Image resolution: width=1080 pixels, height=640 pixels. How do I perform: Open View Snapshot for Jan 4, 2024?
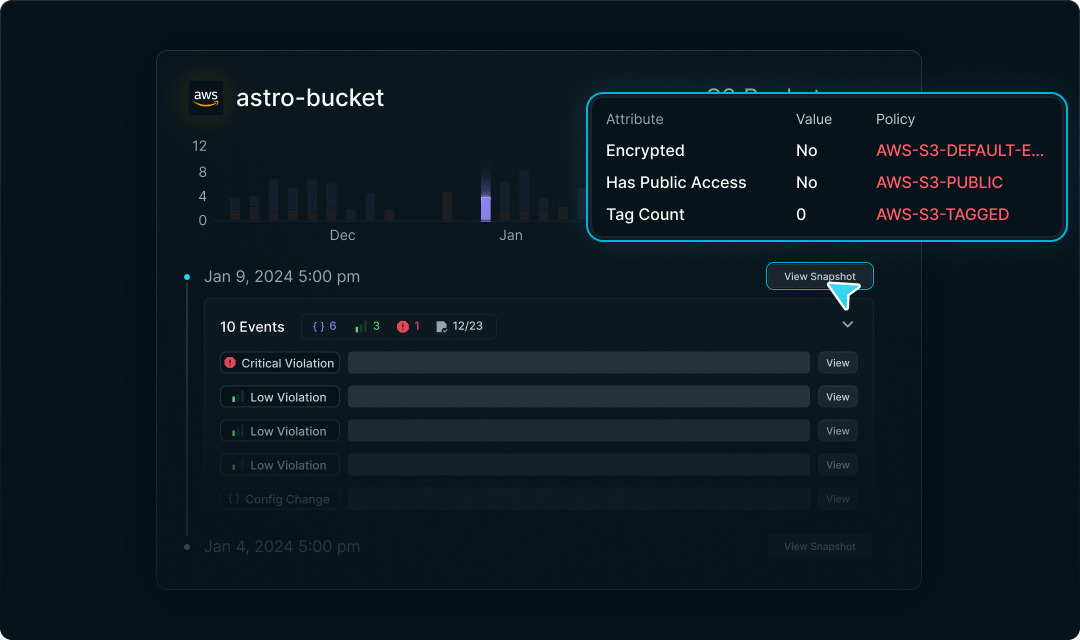click(x=820, y=546)
